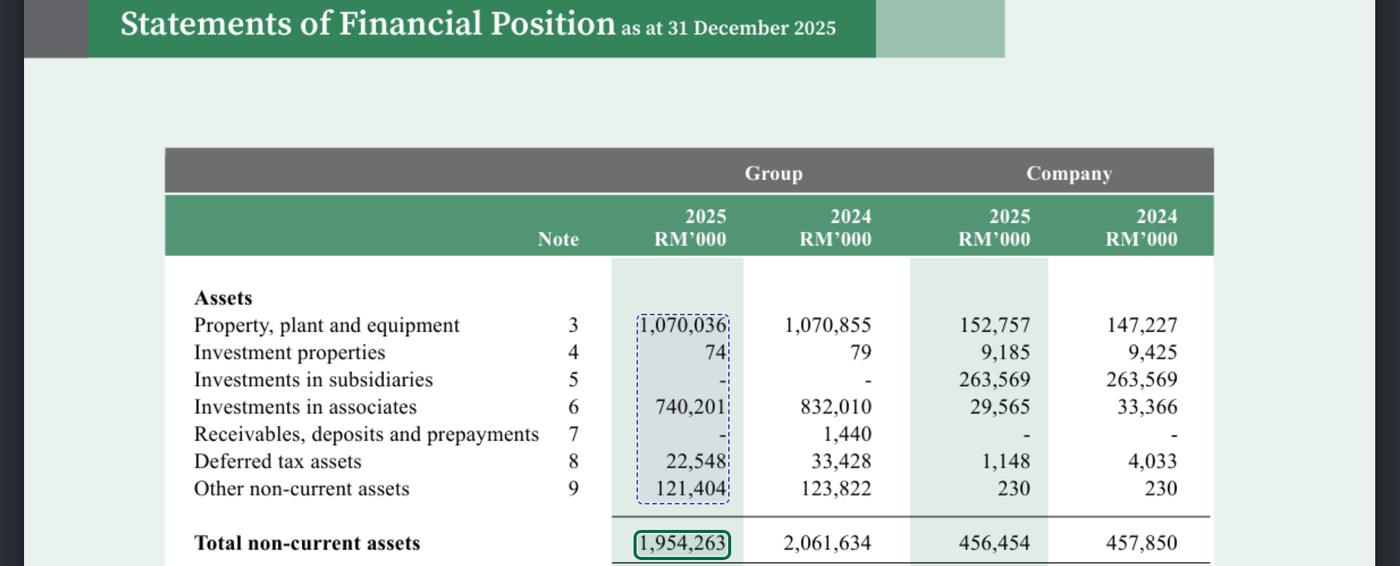Click the value 1,070,855 in Group 2024
This screenshot has width=1400, height=566.
[828, 326]
